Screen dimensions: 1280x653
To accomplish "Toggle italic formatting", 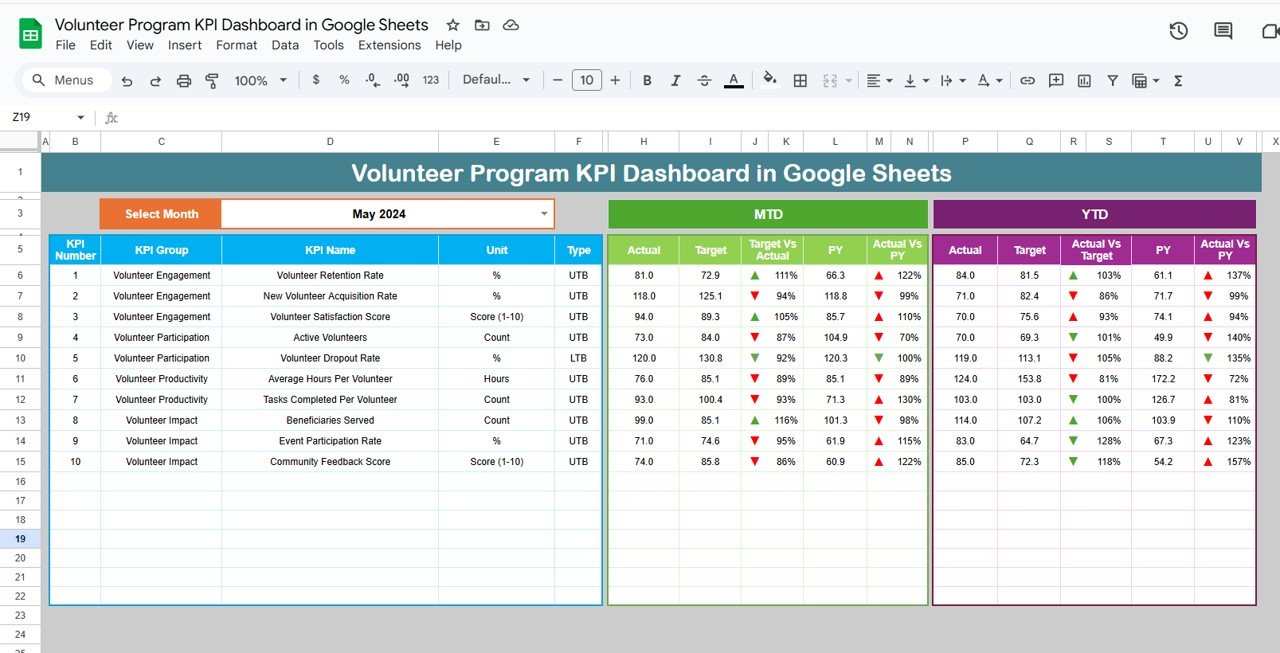I will point(675,80).
